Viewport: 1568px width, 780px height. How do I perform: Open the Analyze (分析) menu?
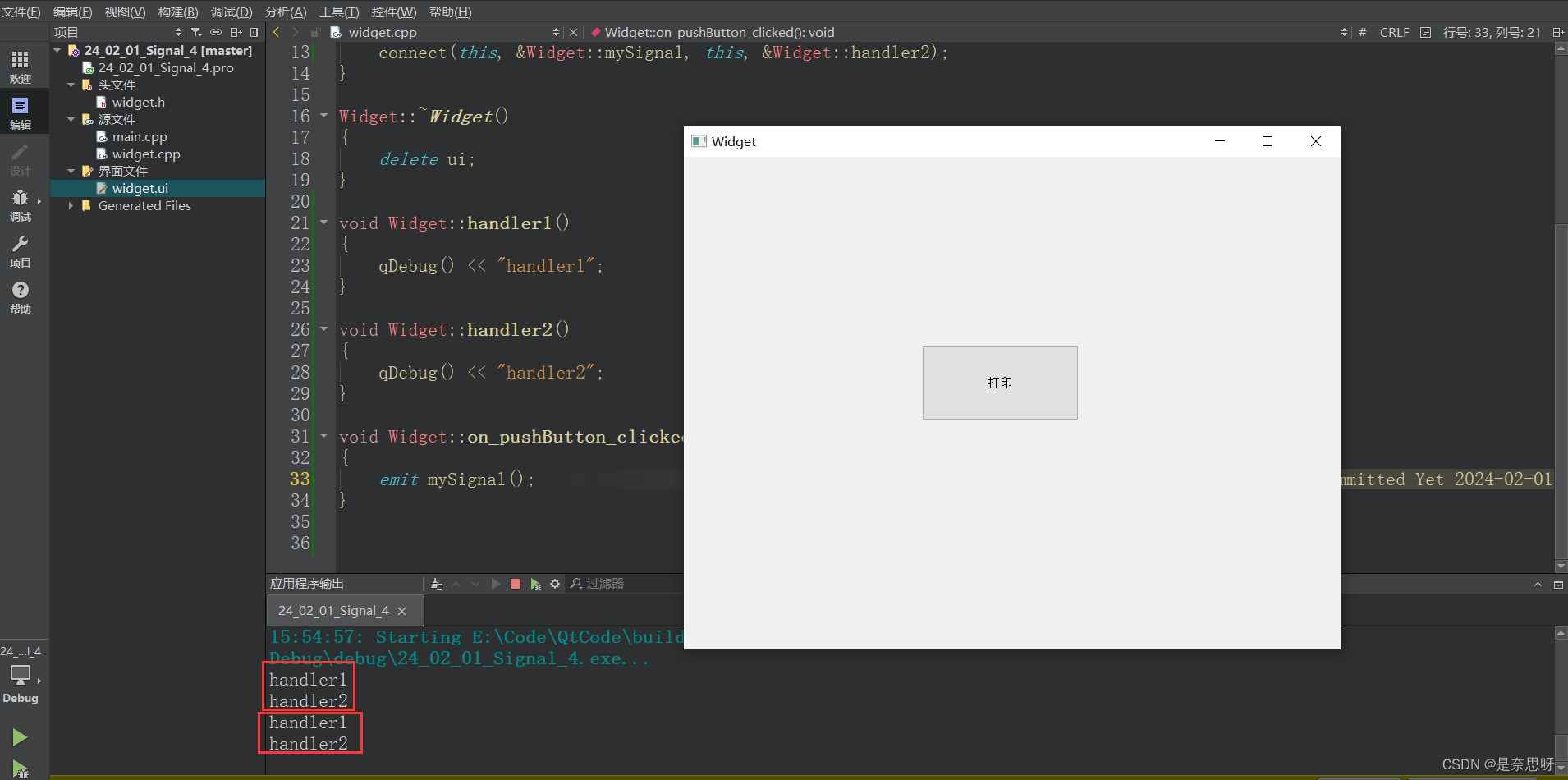click(286, 11)
